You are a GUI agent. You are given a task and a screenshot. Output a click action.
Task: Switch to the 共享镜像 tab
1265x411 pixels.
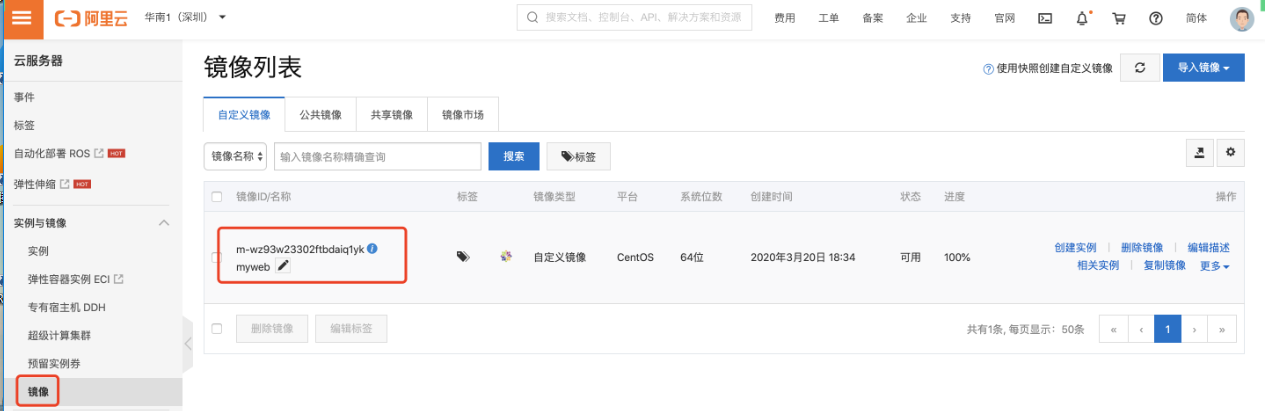391,115
